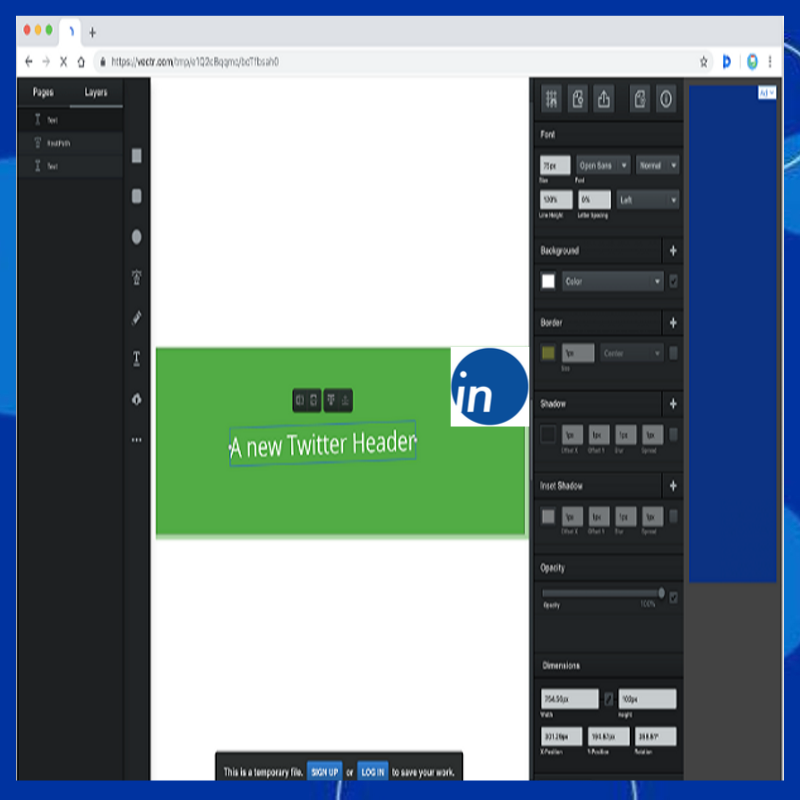Click the browser home icon

[81, 62]
